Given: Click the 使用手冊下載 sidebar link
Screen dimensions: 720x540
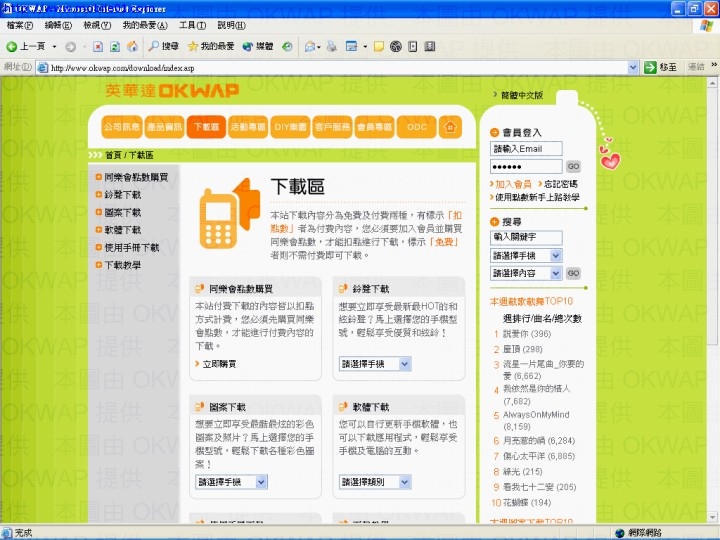Looking at the screenshot, I should coord(131,248).
